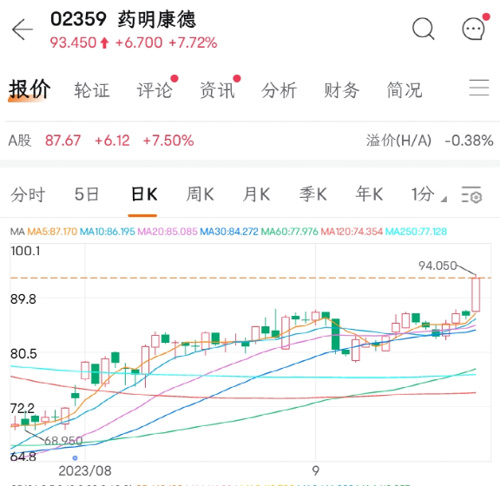Switch to 月K monthly candlesticks

point(256,194)
